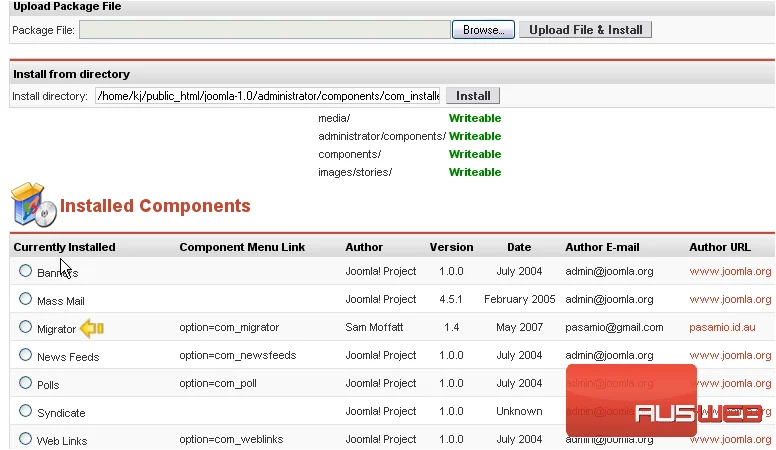The height and width of the screenshot is (450, 776).
Task: Click the components/ directory label
Action: click(x=349, y=154)
